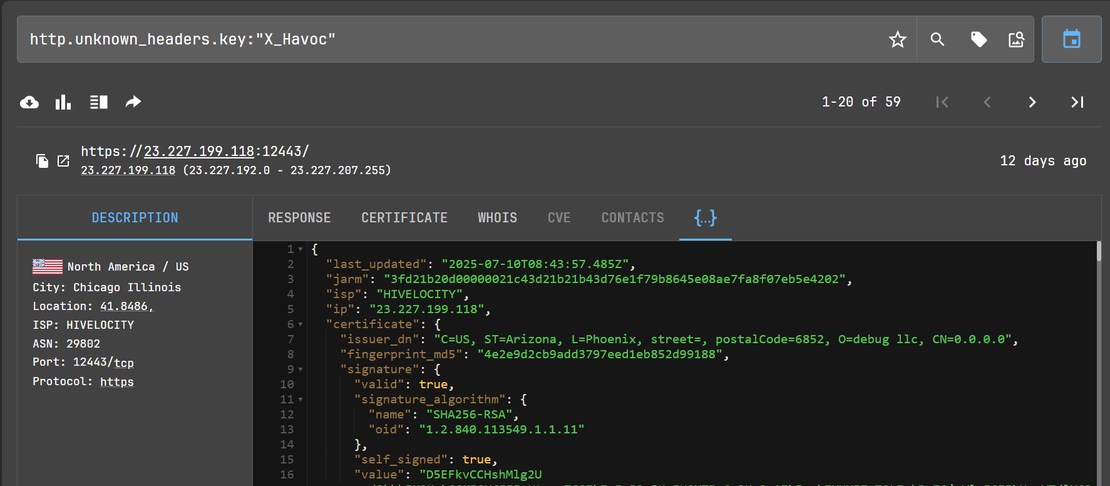Image resolution: width=1110 pixels, height=486 pixels.
Task: Open the calendar date filter
Action: click(x=1071, y=40)
